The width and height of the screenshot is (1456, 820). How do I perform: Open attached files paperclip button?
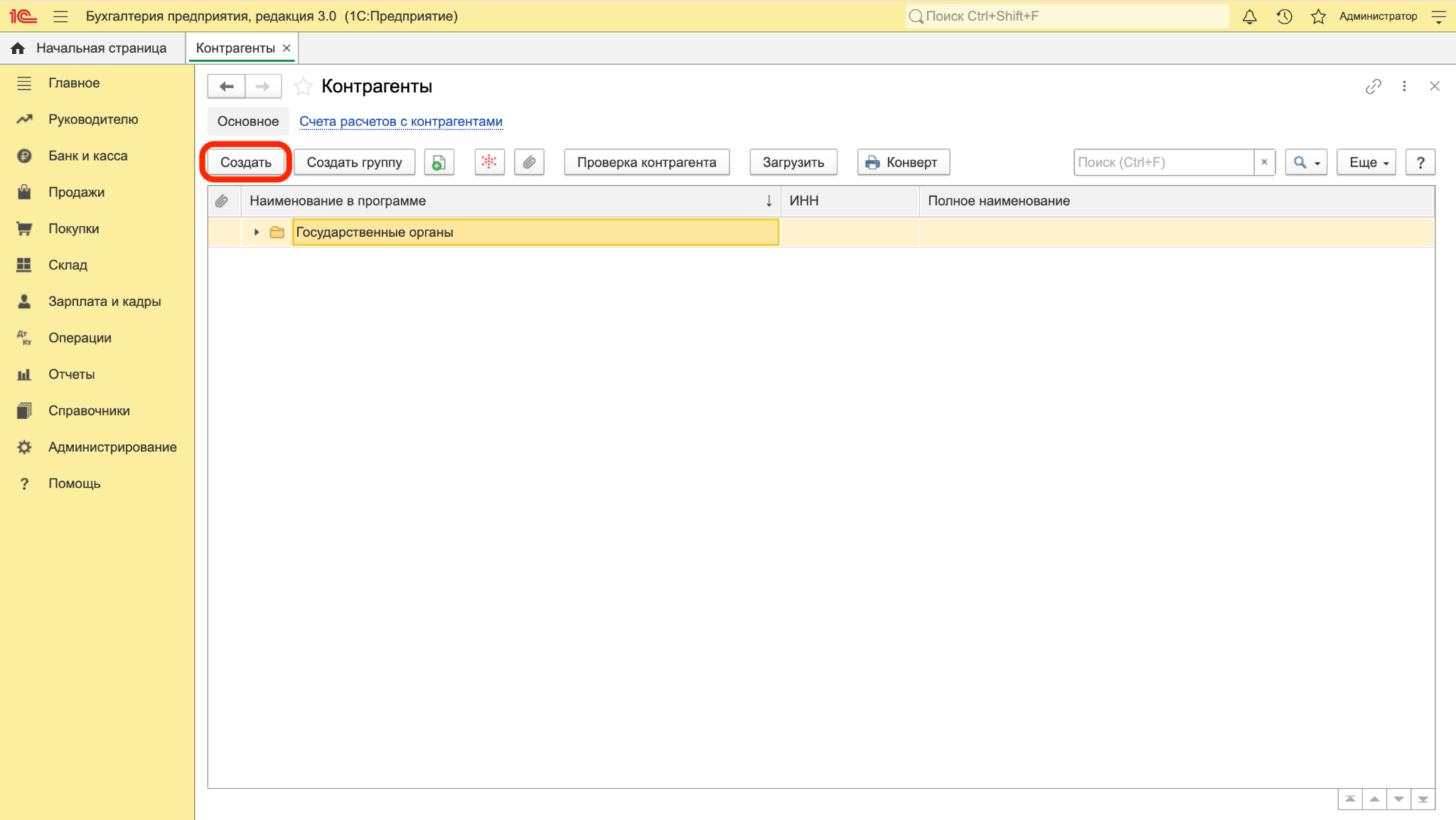tap(529, 162)
